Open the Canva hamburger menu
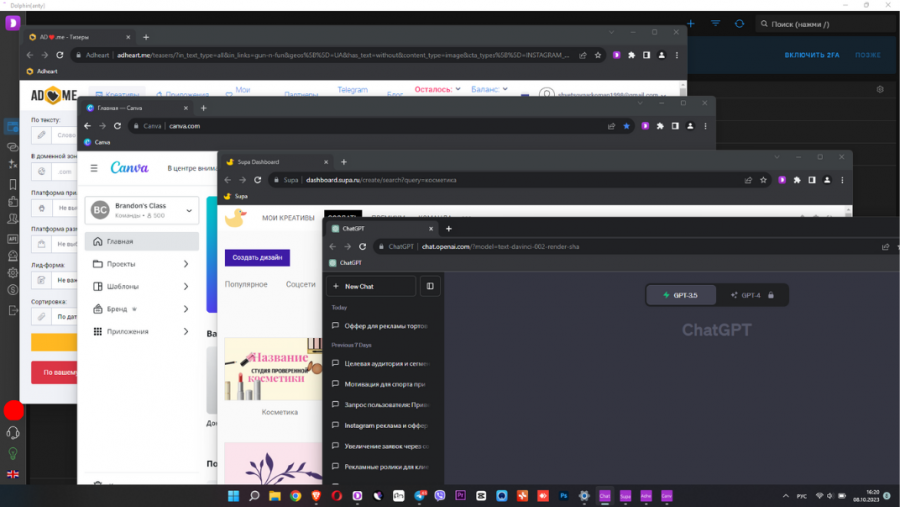Viewport: 900px width, 507px height. point(94,168)
